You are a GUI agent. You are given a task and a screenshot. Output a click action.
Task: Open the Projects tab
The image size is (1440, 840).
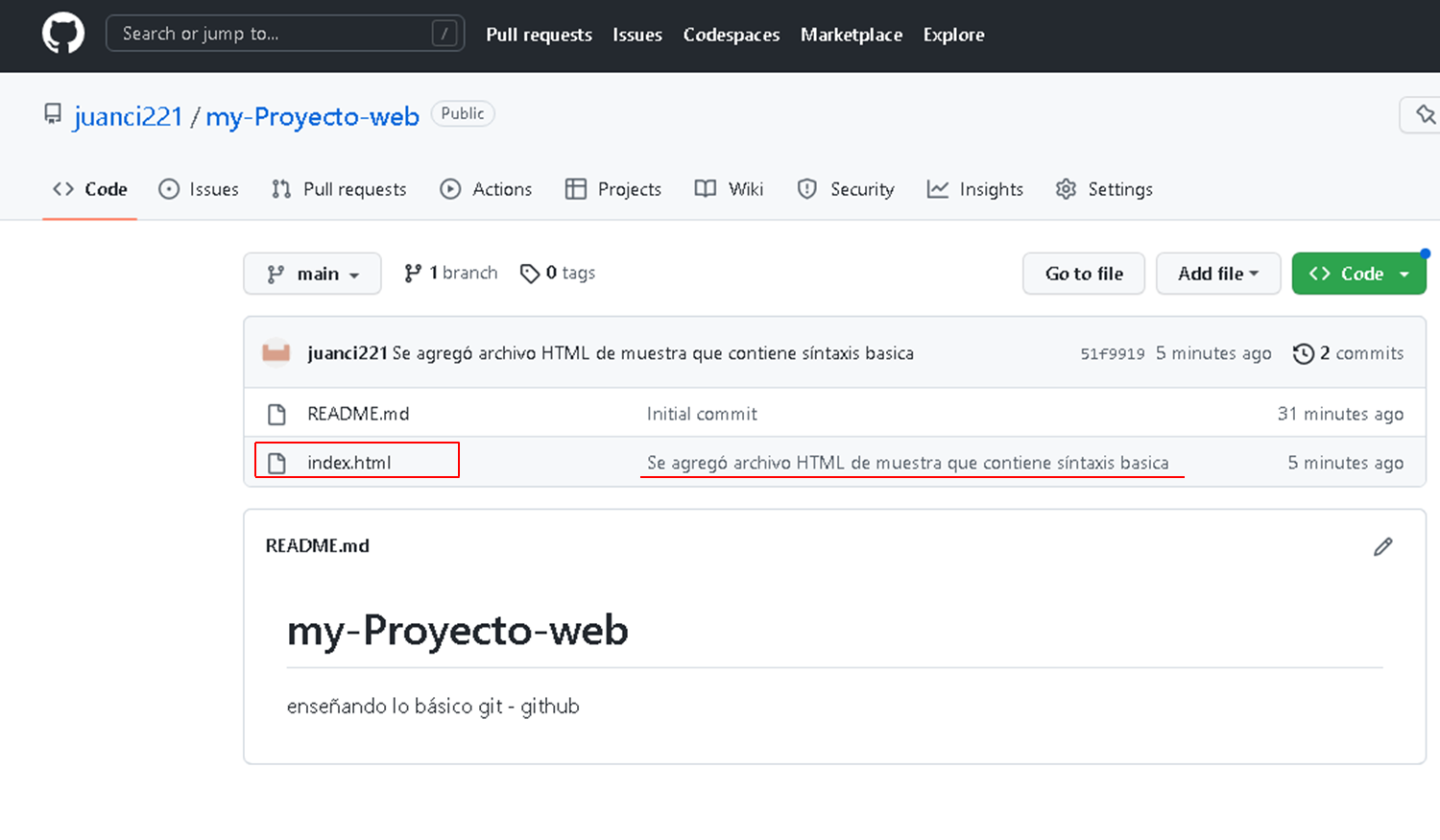pyautogui.click(x=613, y=189)
